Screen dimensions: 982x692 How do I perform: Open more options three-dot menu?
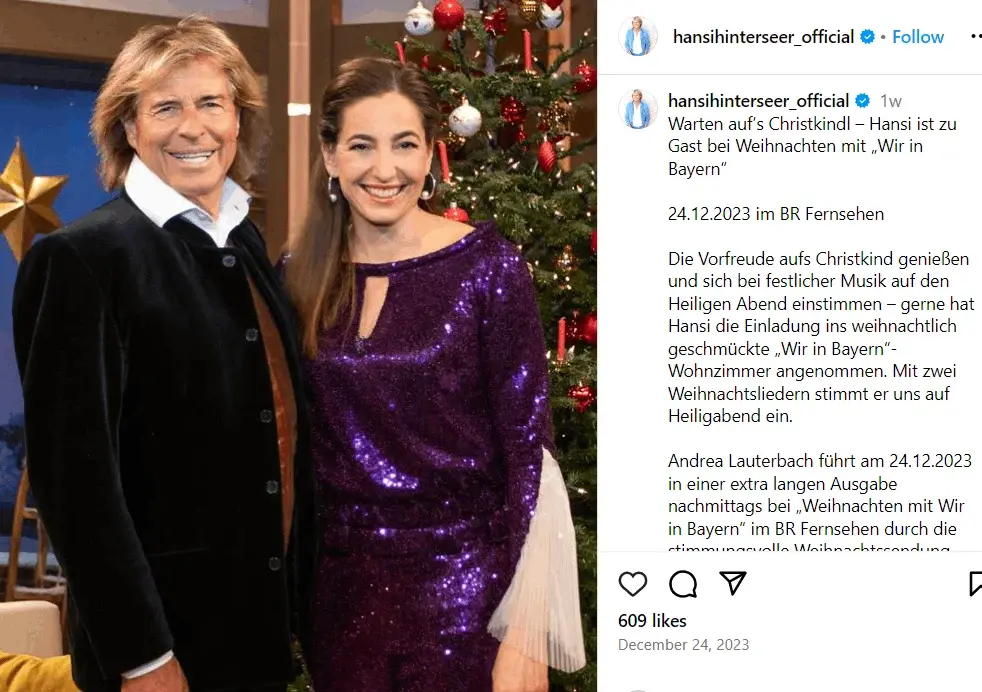976,37
